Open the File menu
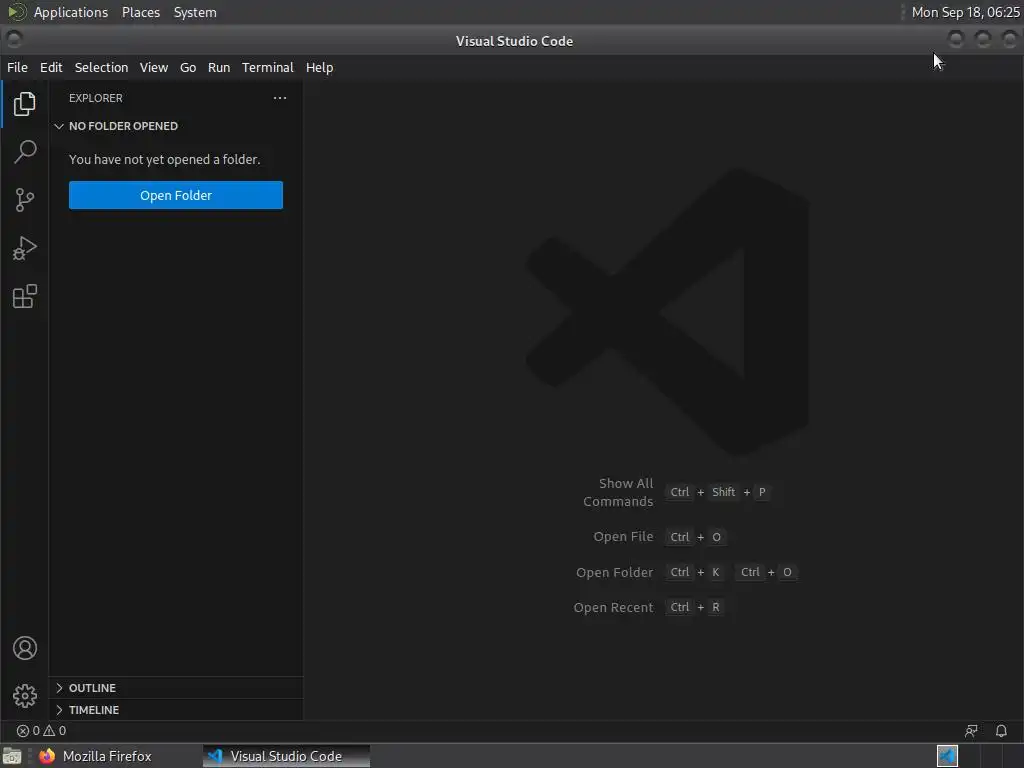 [x=17, y=67]
